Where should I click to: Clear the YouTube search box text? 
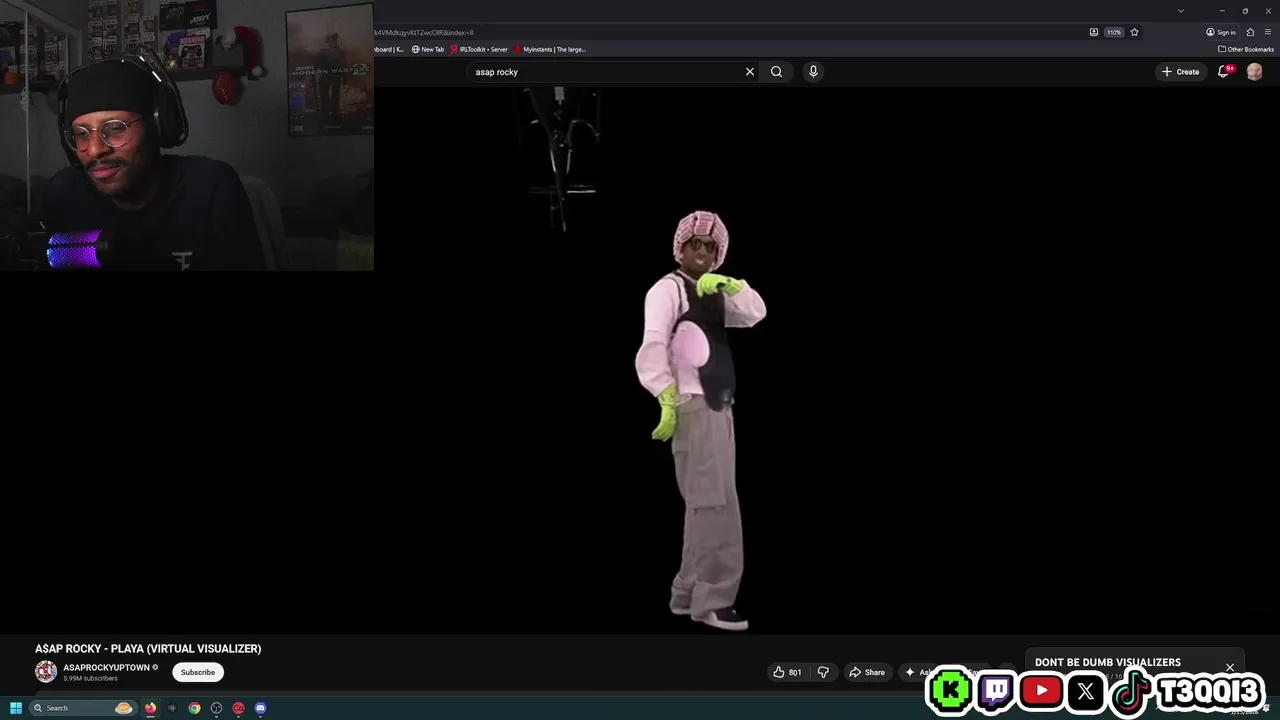(750, 72)
